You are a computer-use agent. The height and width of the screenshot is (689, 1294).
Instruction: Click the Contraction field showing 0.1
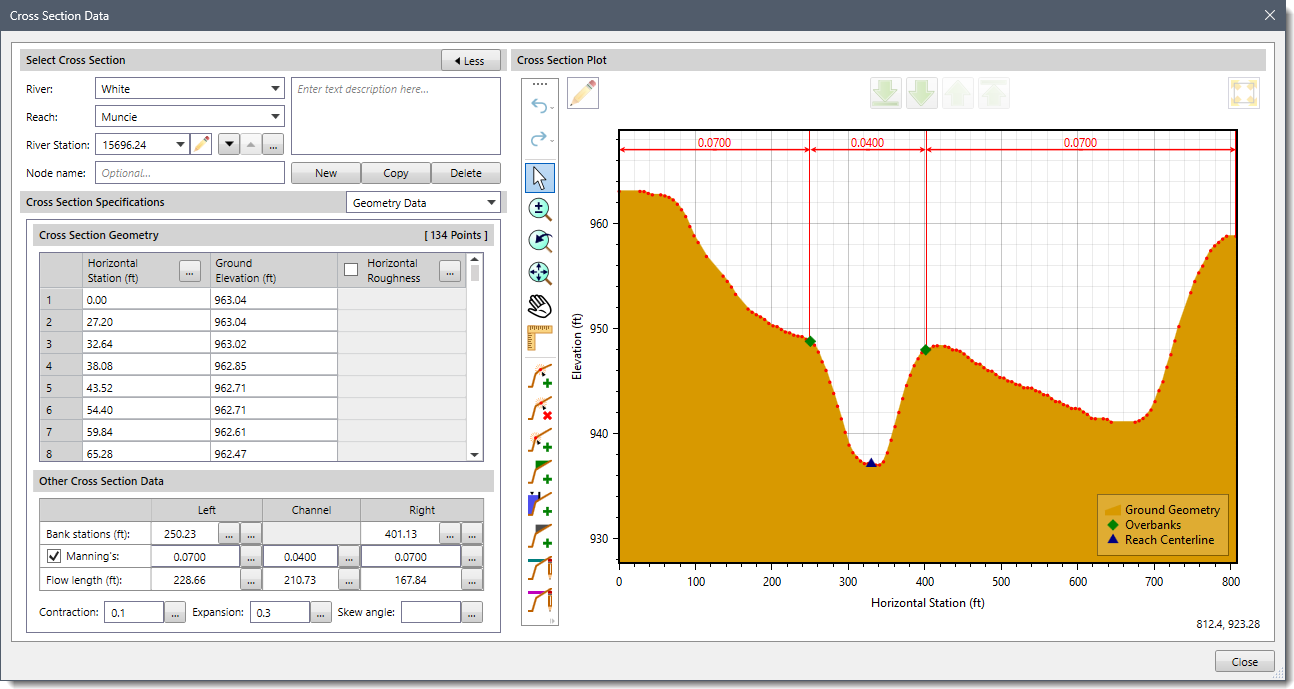[x=134, y=612]
